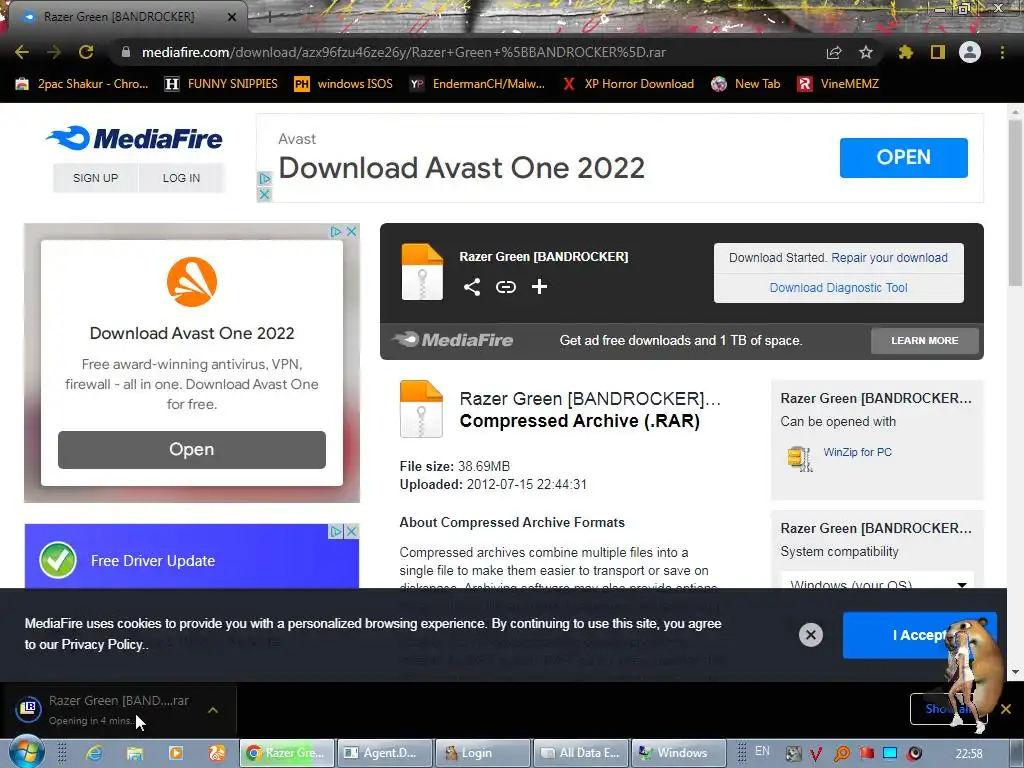Launch Internet Explorer from taskbar
1024x768 pixels.
click(x=94, y=753)
